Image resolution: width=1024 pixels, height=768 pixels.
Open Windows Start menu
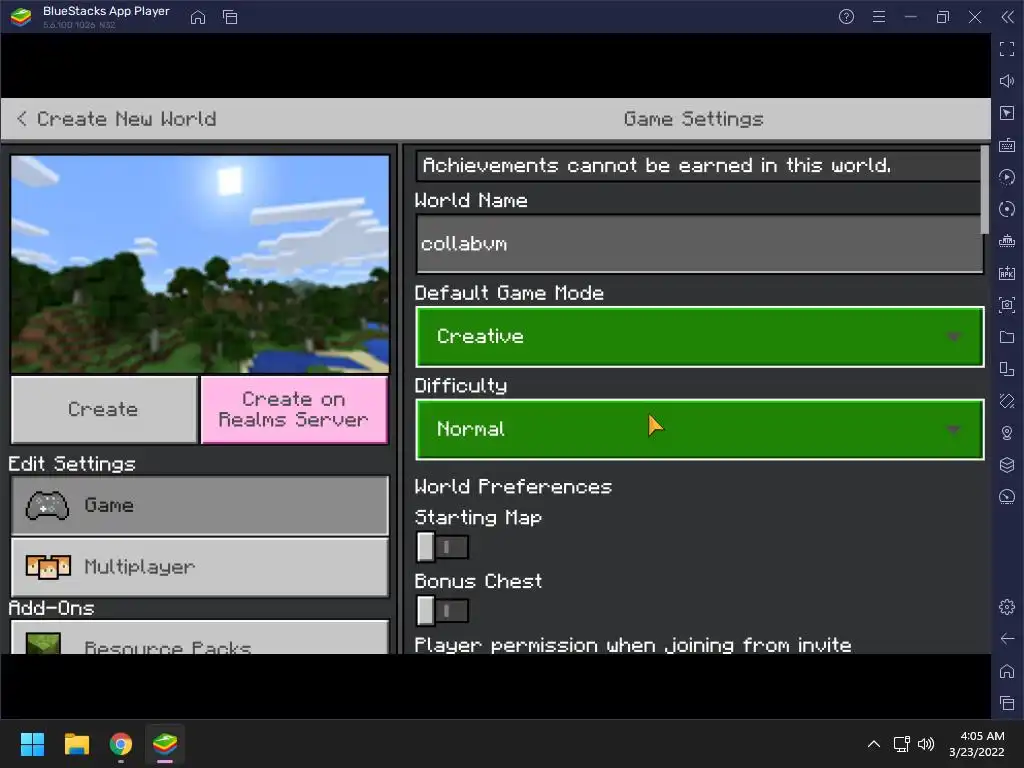point(32,744)
